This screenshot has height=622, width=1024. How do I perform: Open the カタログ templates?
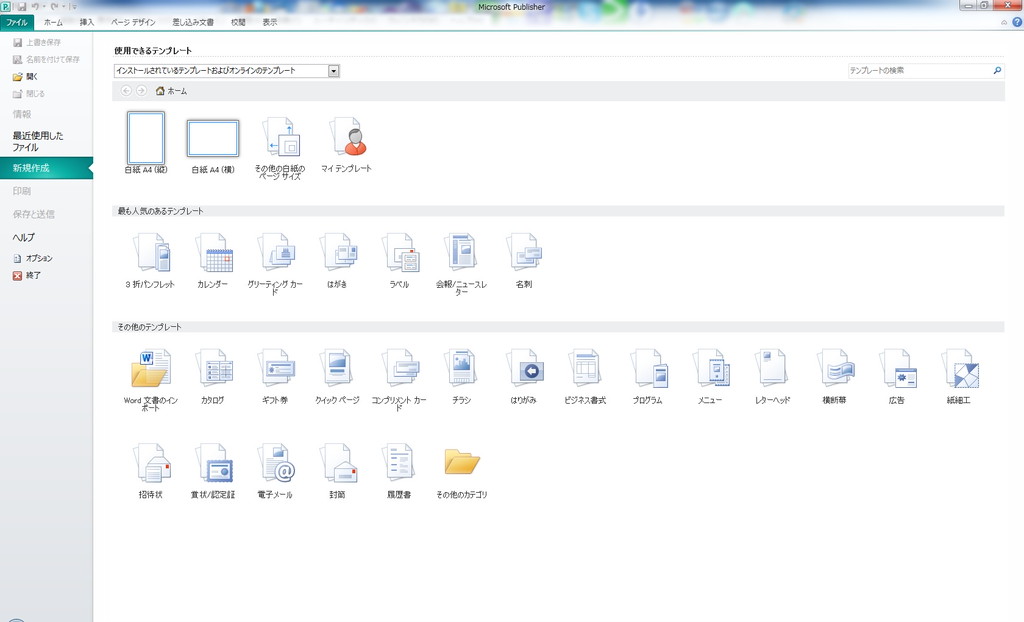[213, 376]
